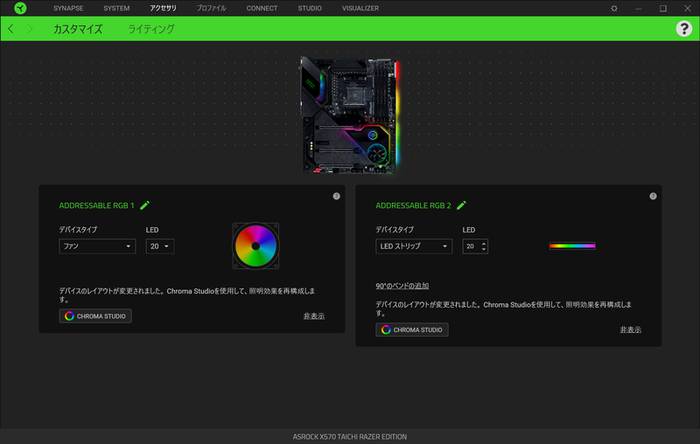Go forward with the right arrow
The height and width of the screenshot is (444, 700).
29,29
